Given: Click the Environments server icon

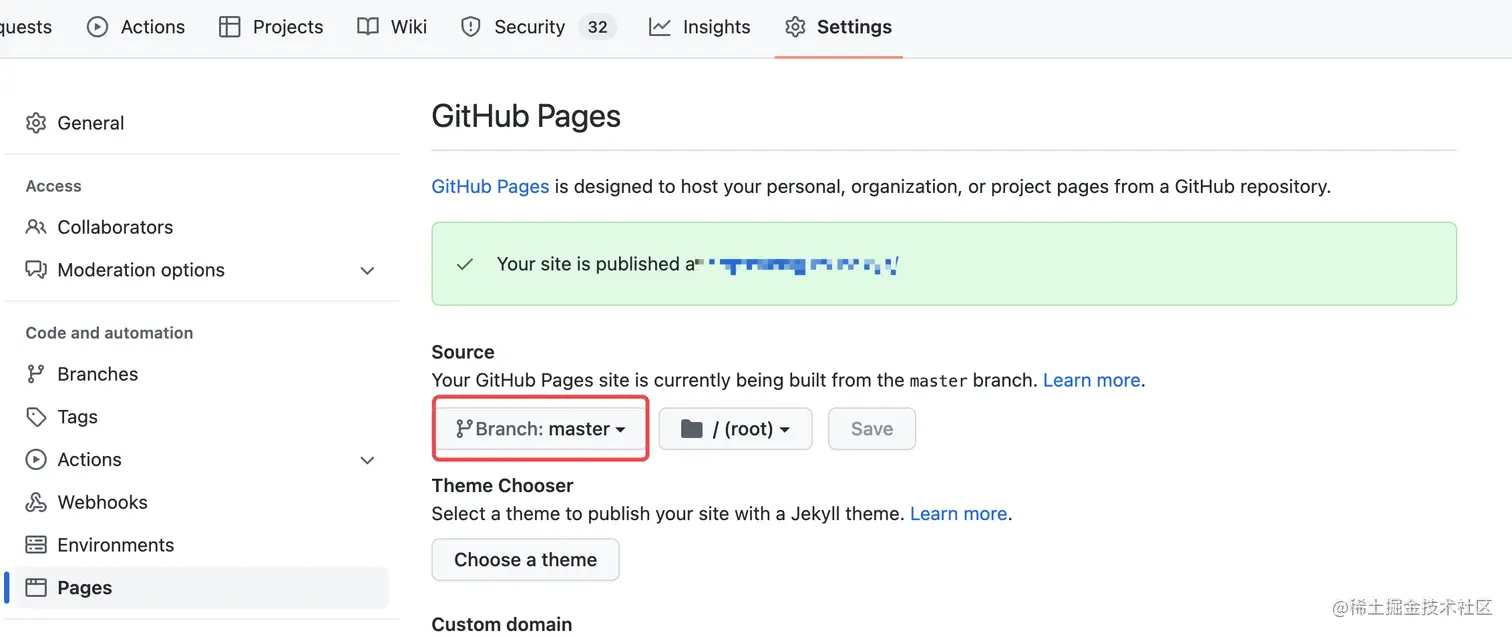Looking at the screenshot, I should (36, 545).
